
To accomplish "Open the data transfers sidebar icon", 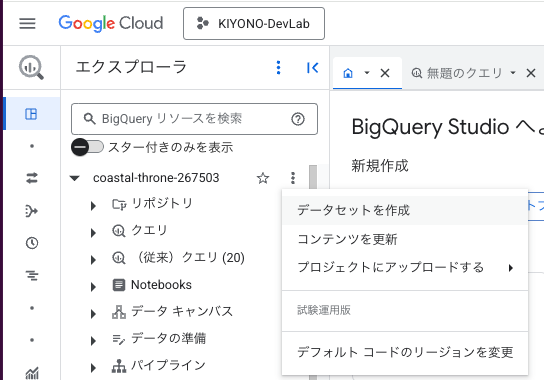I will (x=32, y=178).
